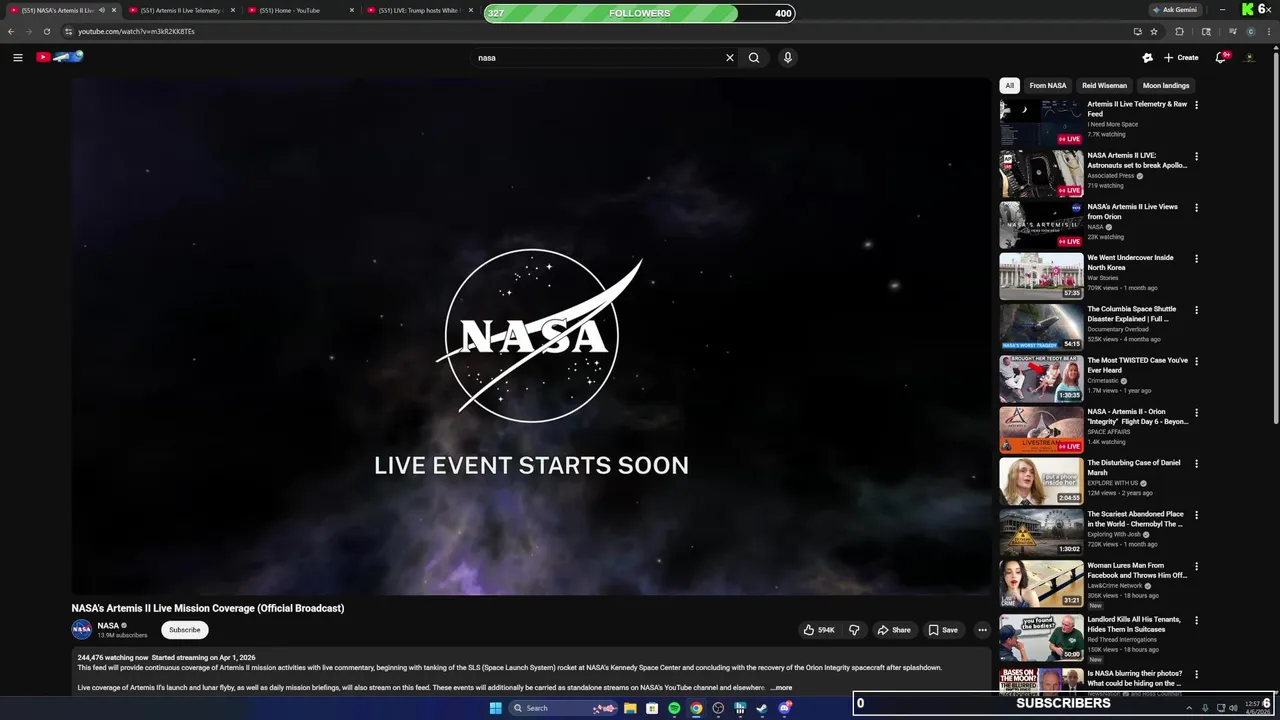Open options for Daniel Marsh video

[x=1196, y=464]
